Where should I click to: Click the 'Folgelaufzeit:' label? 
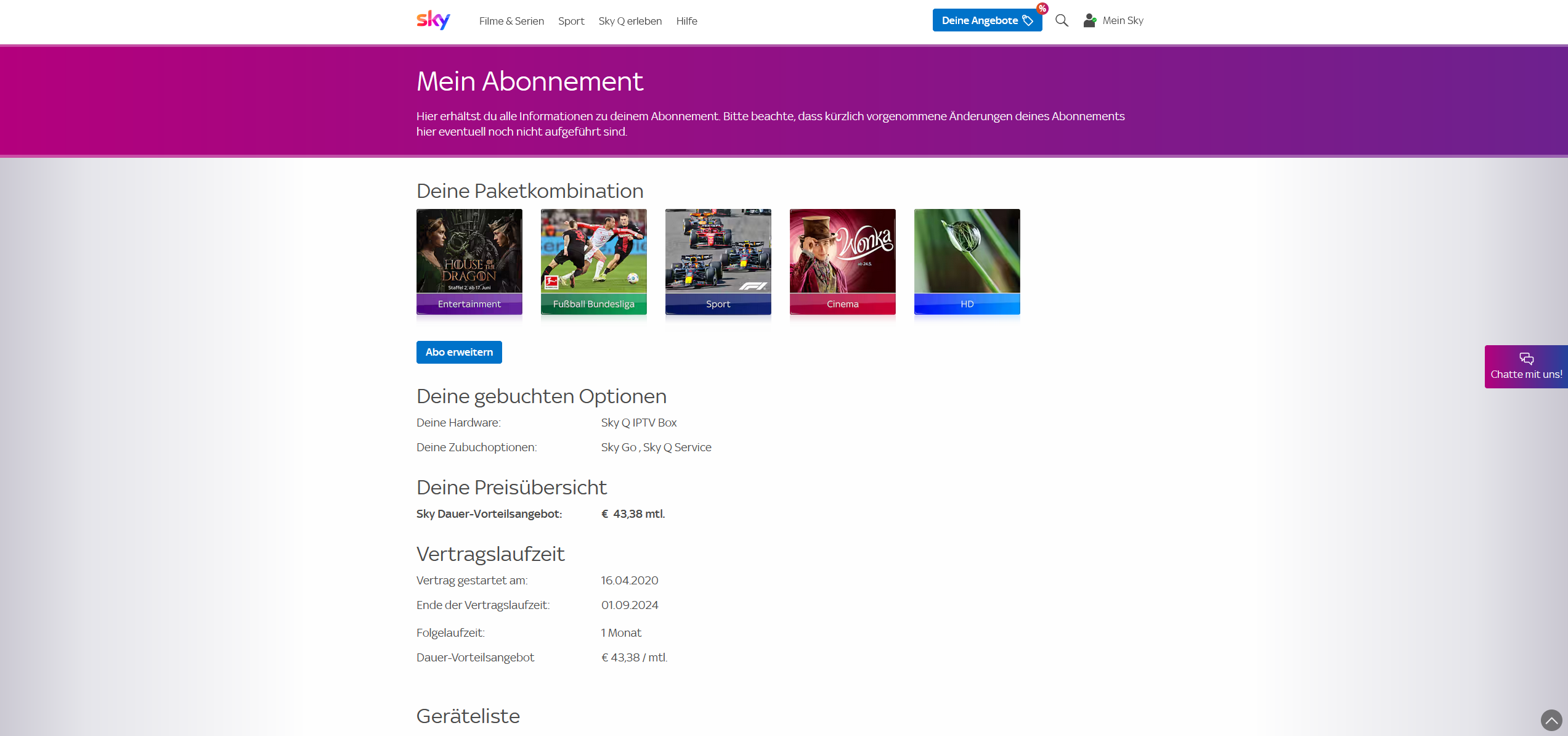pyautogui.click(x=450, y=633)
